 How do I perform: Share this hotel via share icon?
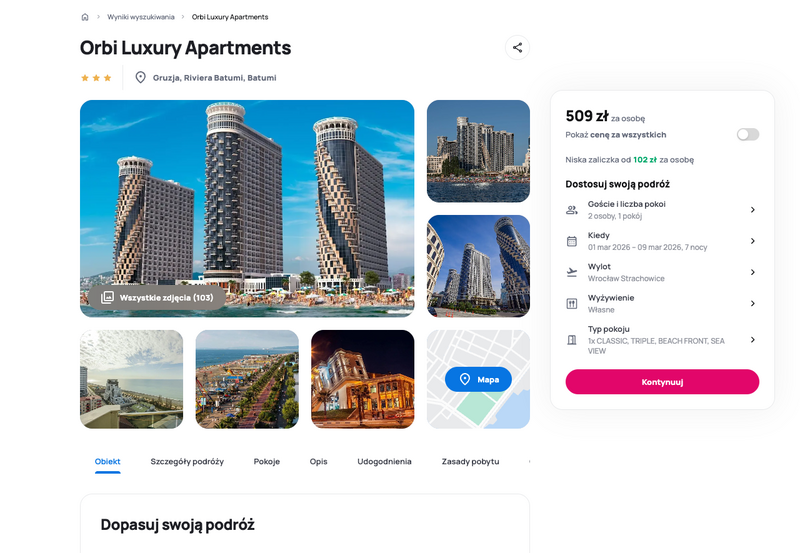click(517, 47)
